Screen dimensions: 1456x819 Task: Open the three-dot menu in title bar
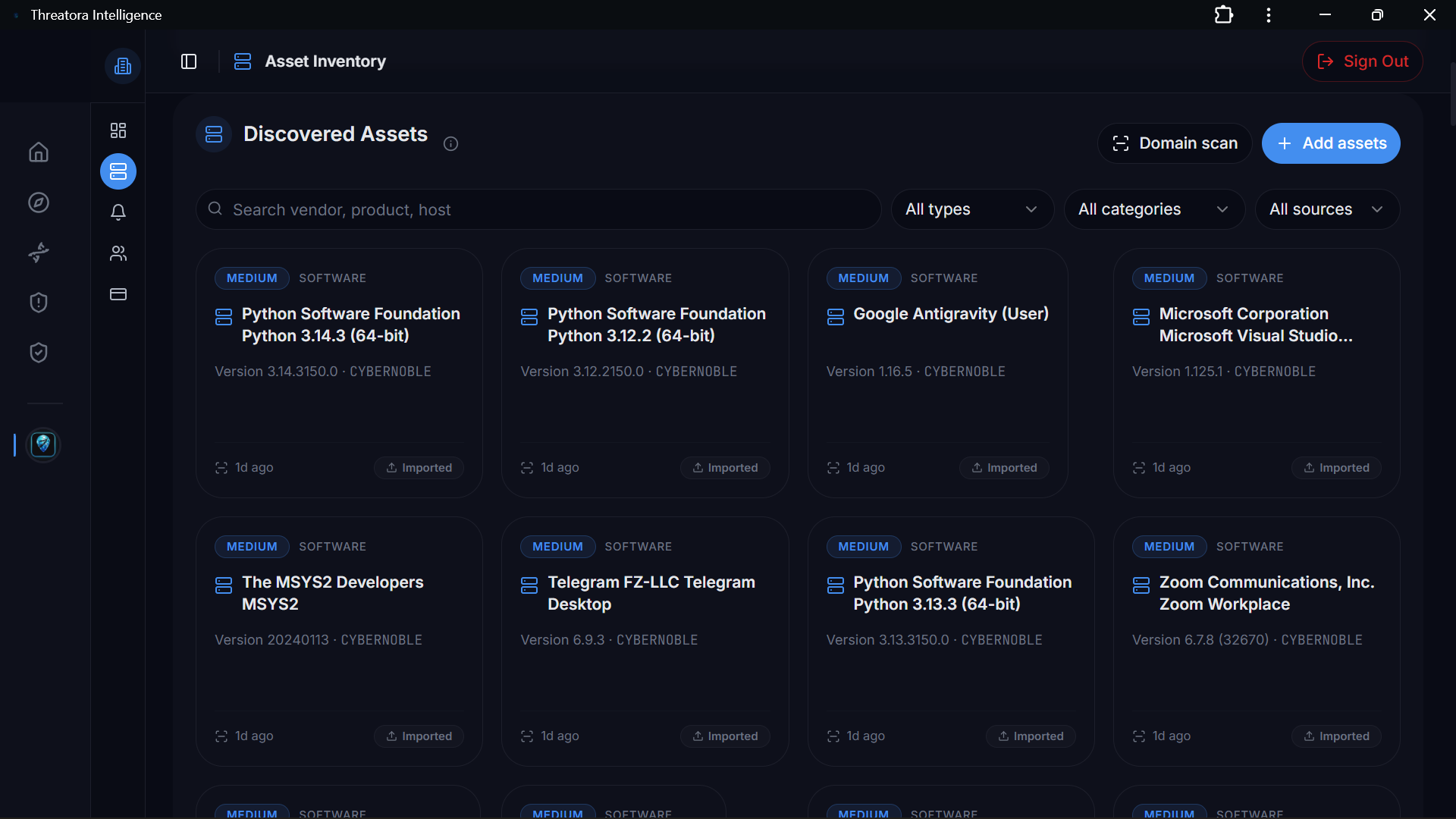tap(1269, 15)
